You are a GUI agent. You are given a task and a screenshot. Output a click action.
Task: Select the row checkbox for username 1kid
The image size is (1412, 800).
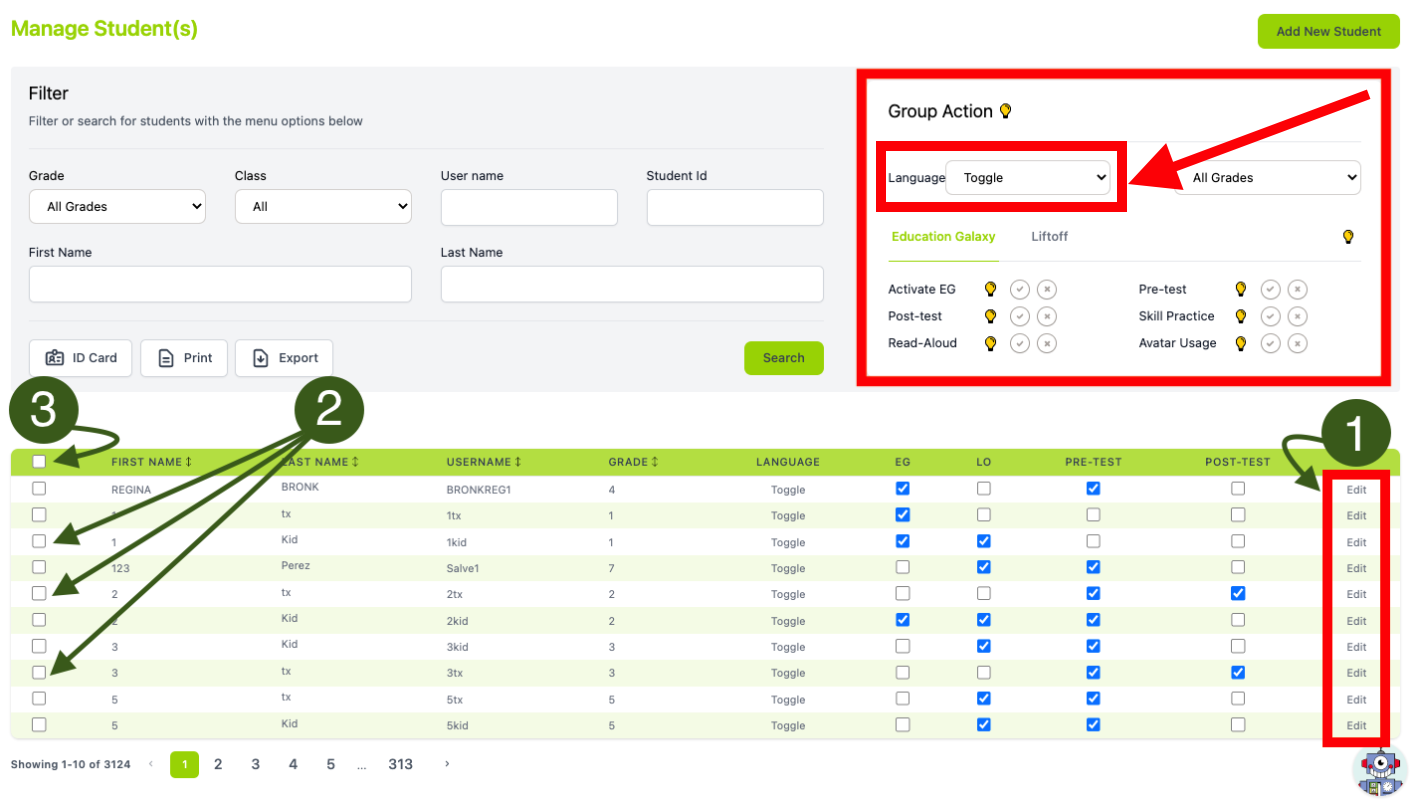tap(39, 541)
